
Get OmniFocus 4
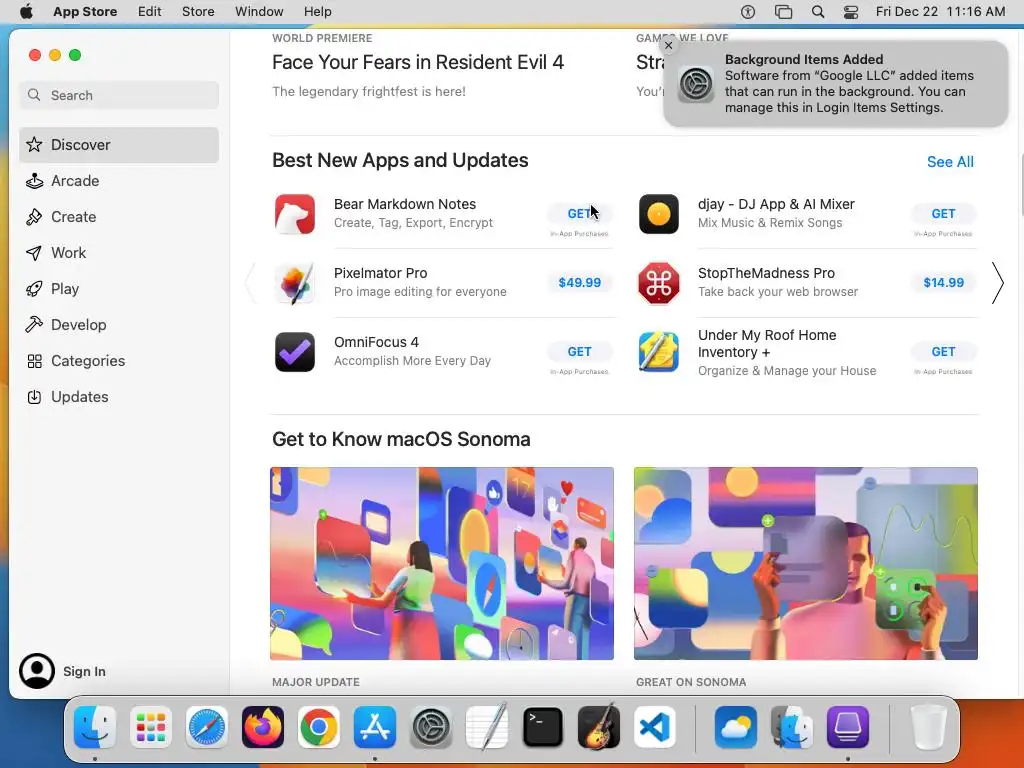click(579, 351)
